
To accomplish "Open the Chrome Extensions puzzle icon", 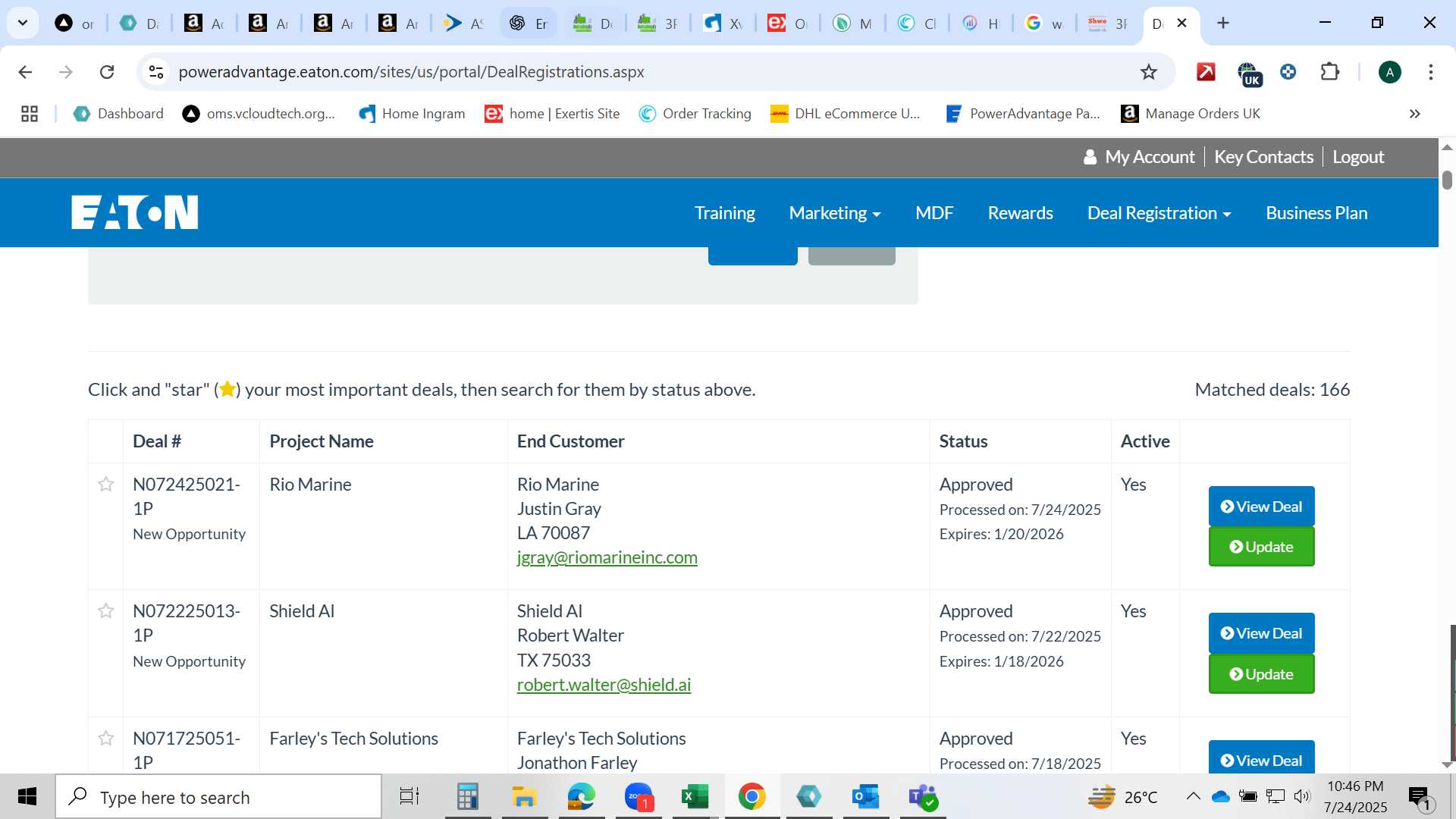I will [x=1330, y=72].
